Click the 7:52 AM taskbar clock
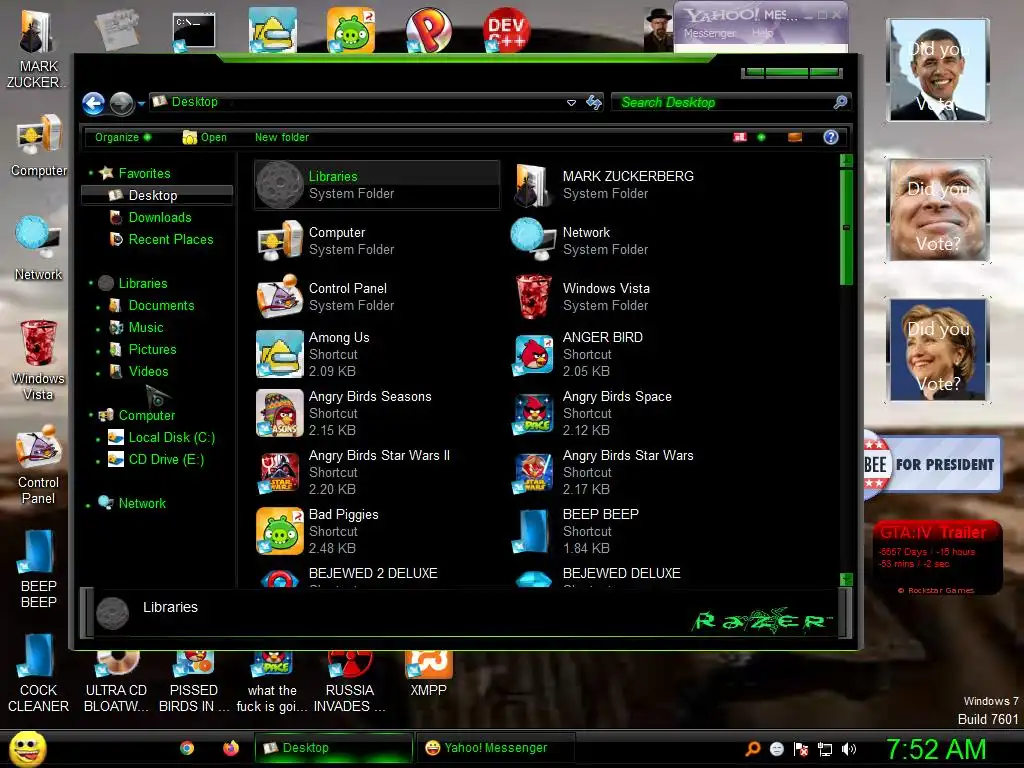Screen dimensions: 1024x768 pos(936,750)
